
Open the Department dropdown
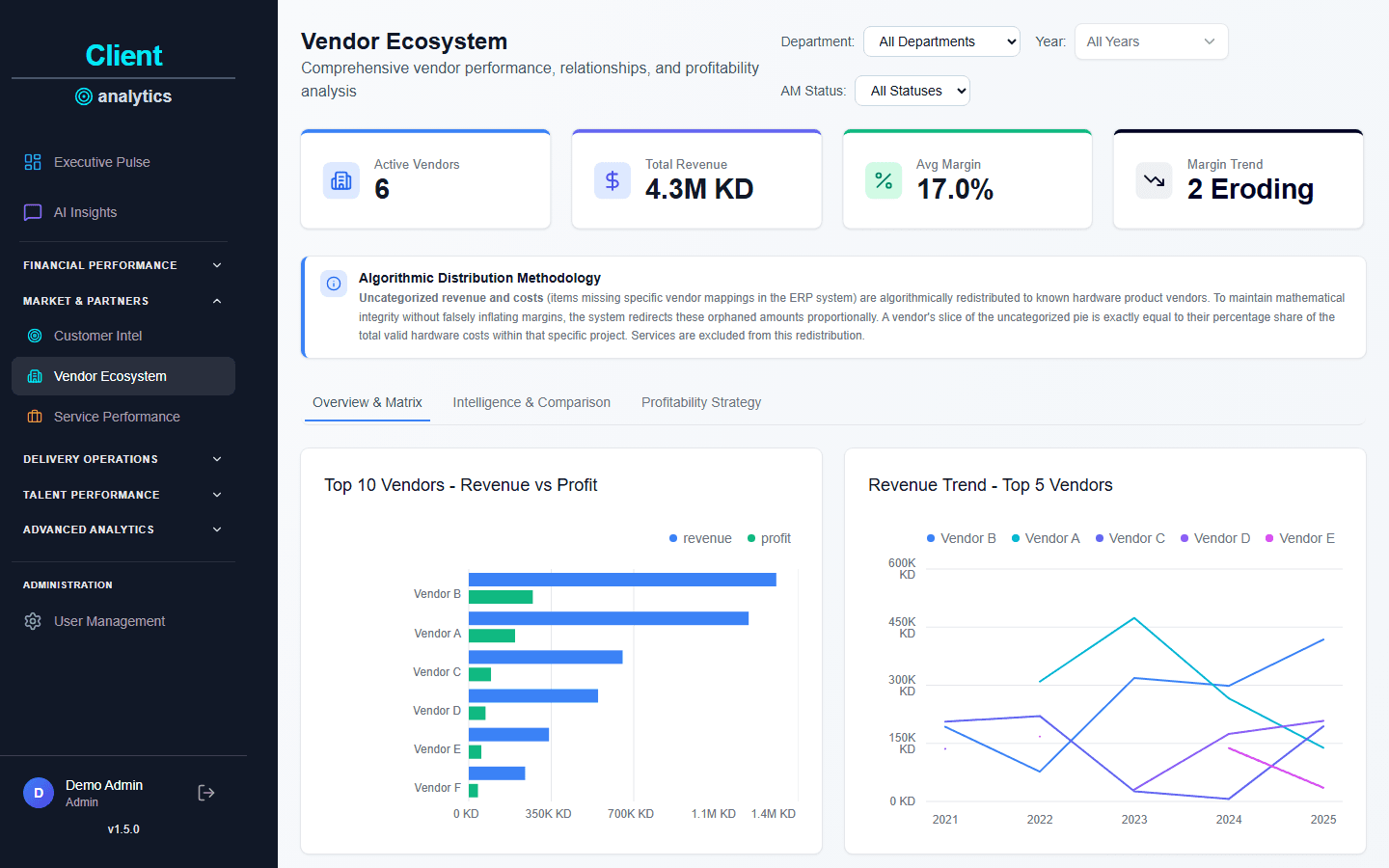point(941,41)
